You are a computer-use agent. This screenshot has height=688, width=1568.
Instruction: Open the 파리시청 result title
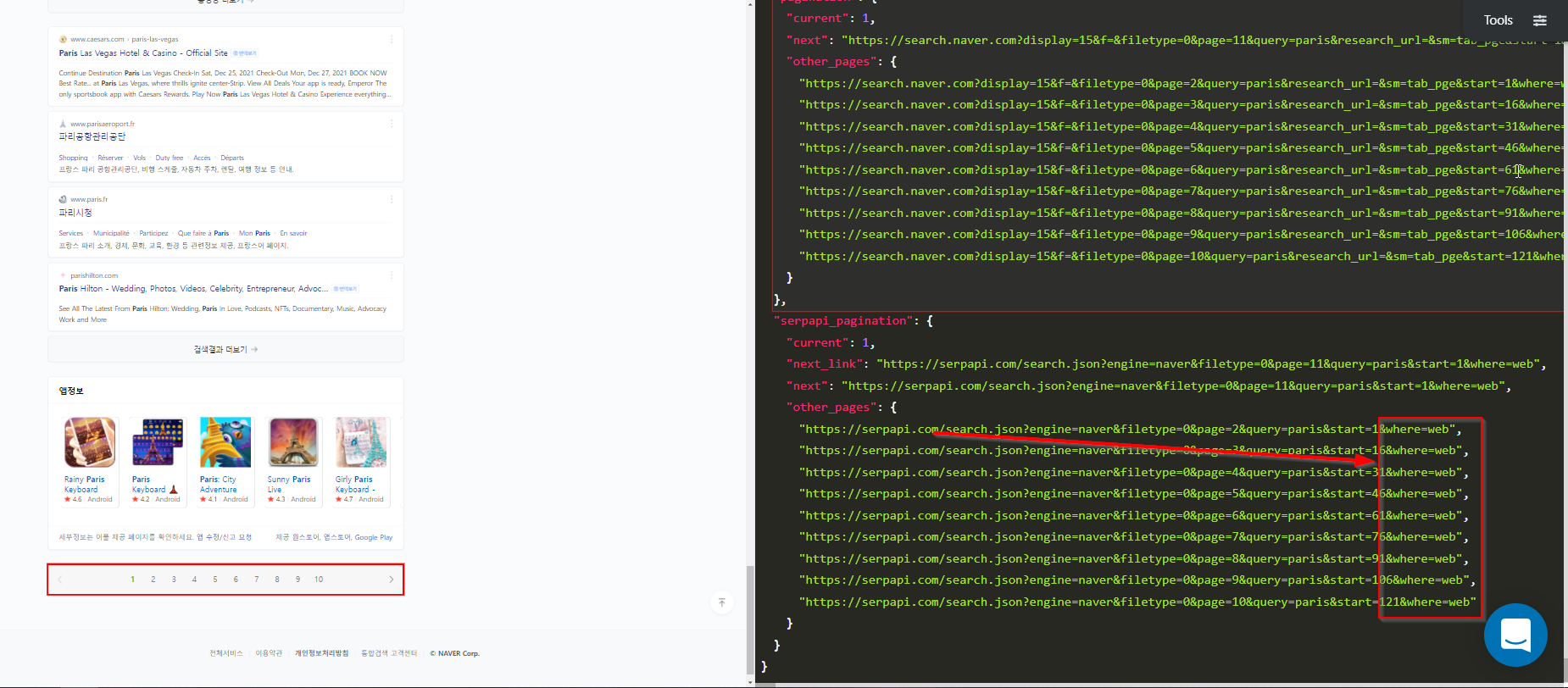(x=75, y=213)
